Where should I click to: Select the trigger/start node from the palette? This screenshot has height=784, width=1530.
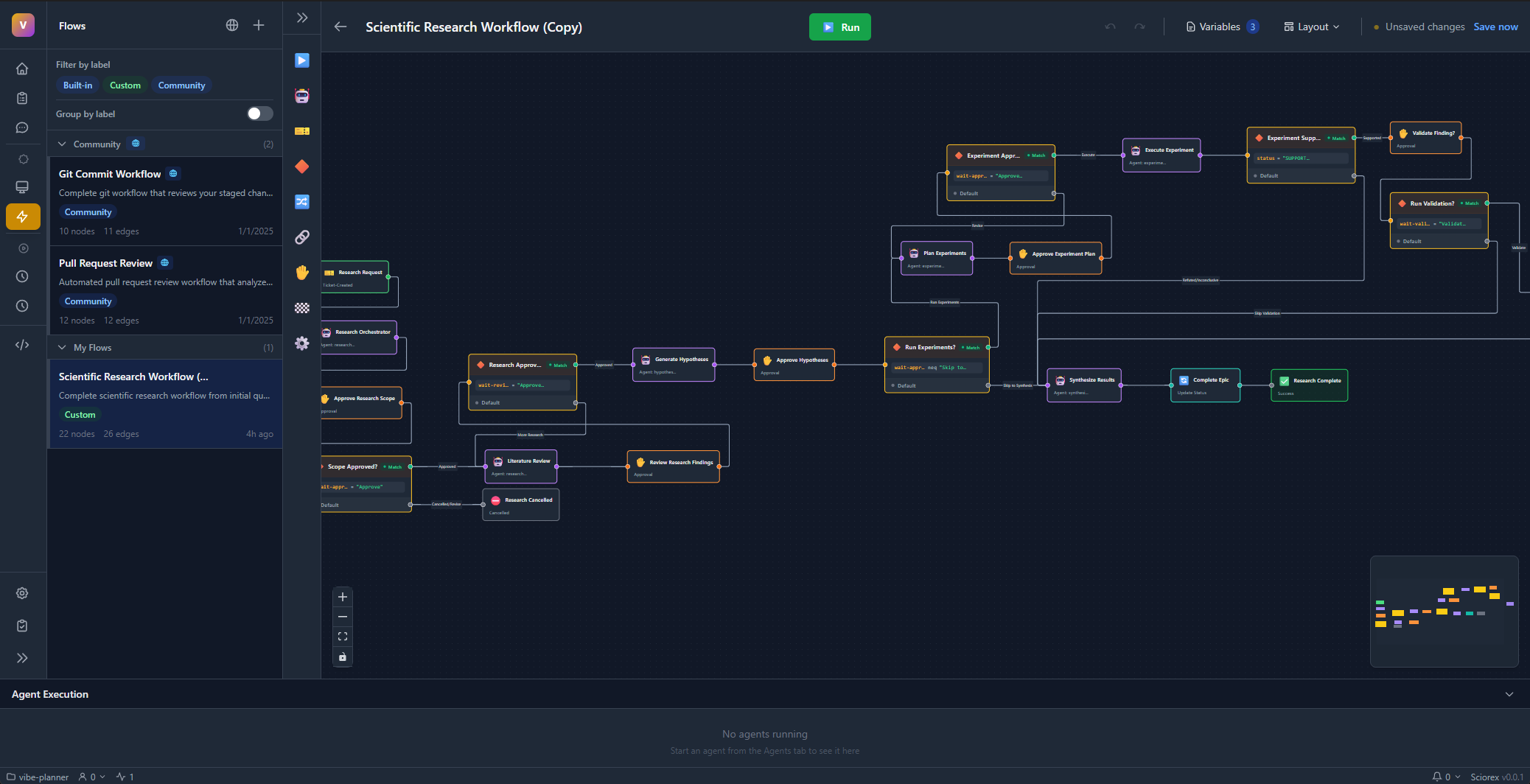(301, 60)
